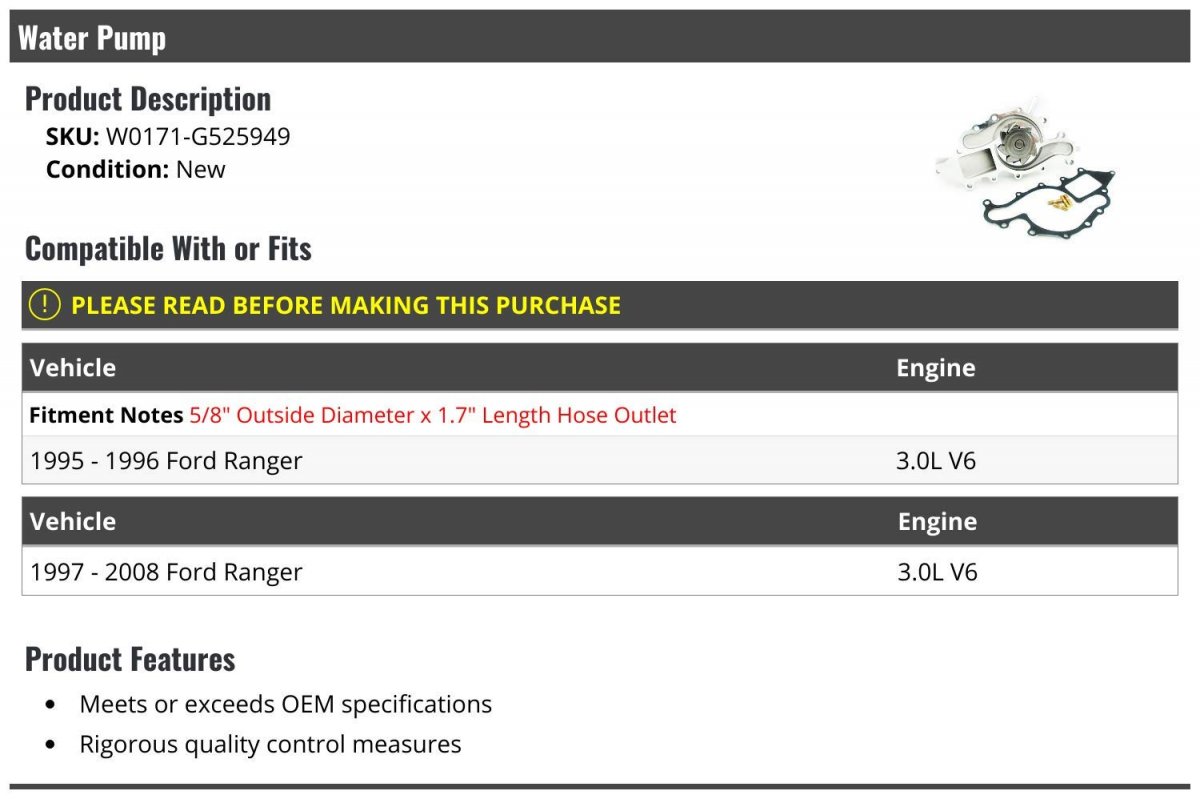Click the Vehicle header above 1997 - 2008 row

73,522
